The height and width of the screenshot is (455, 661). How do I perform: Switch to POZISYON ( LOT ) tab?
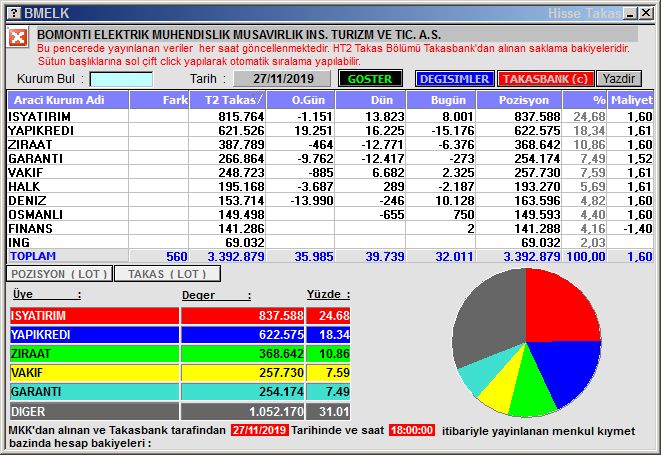point(59,274)
